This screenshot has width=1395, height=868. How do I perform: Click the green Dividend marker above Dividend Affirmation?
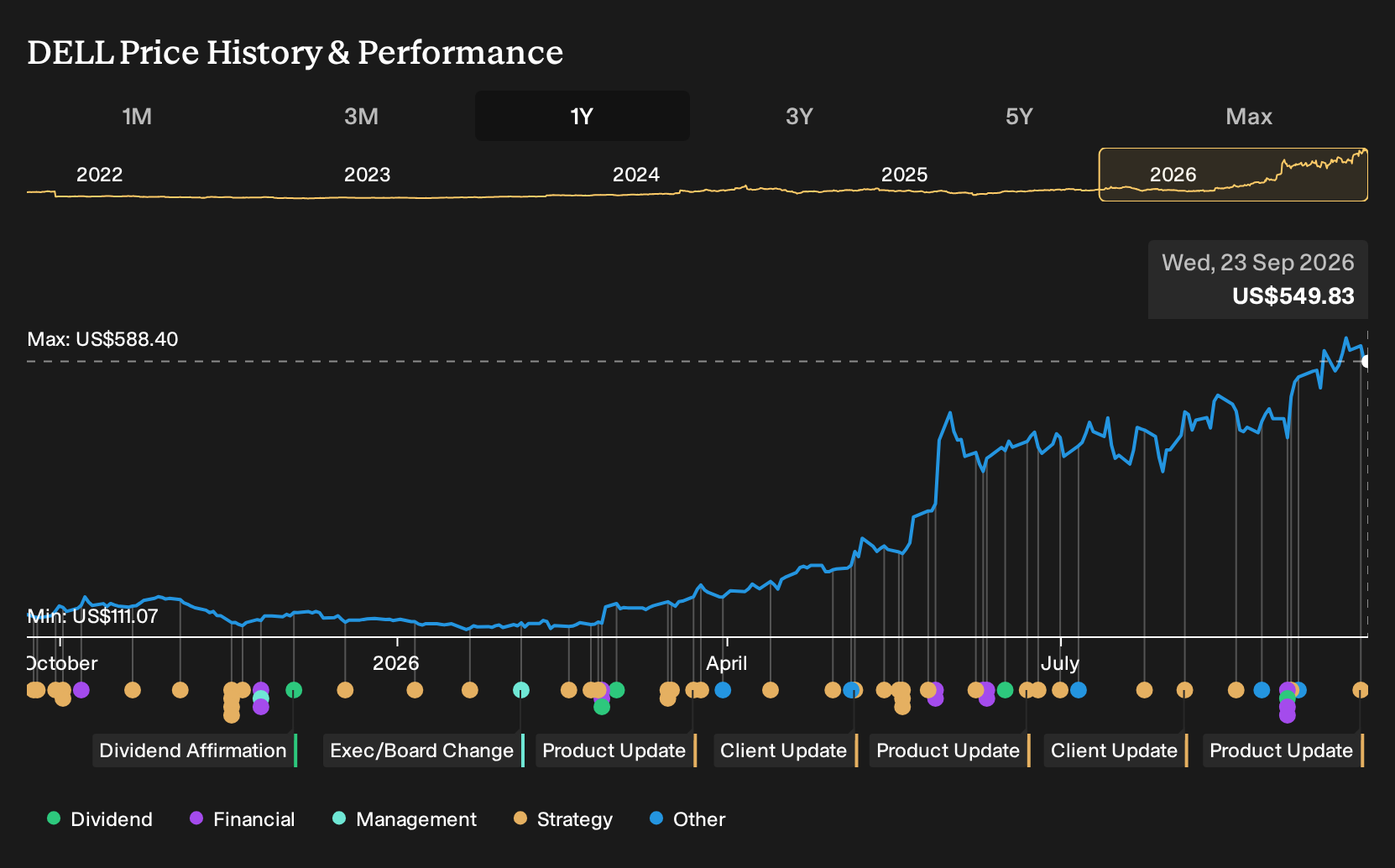294,690
